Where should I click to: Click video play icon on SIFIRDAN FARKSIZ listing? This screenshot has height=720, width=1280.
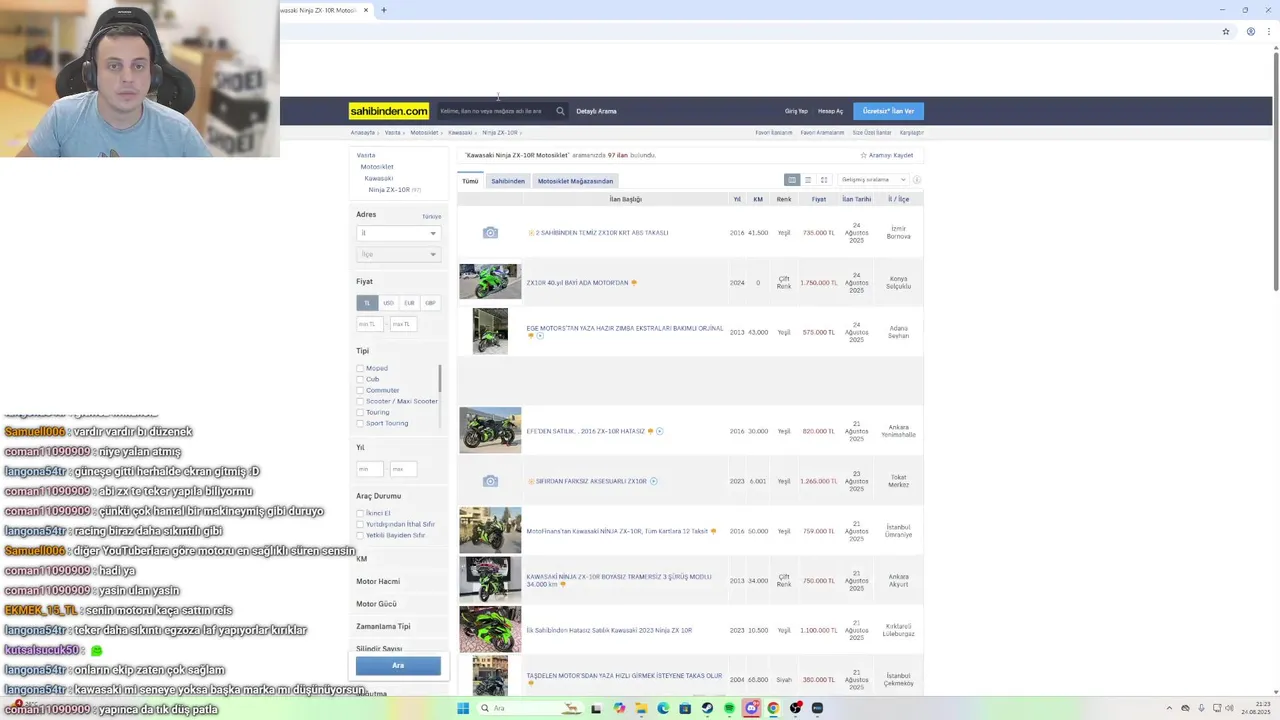click(x=654, y=481)
